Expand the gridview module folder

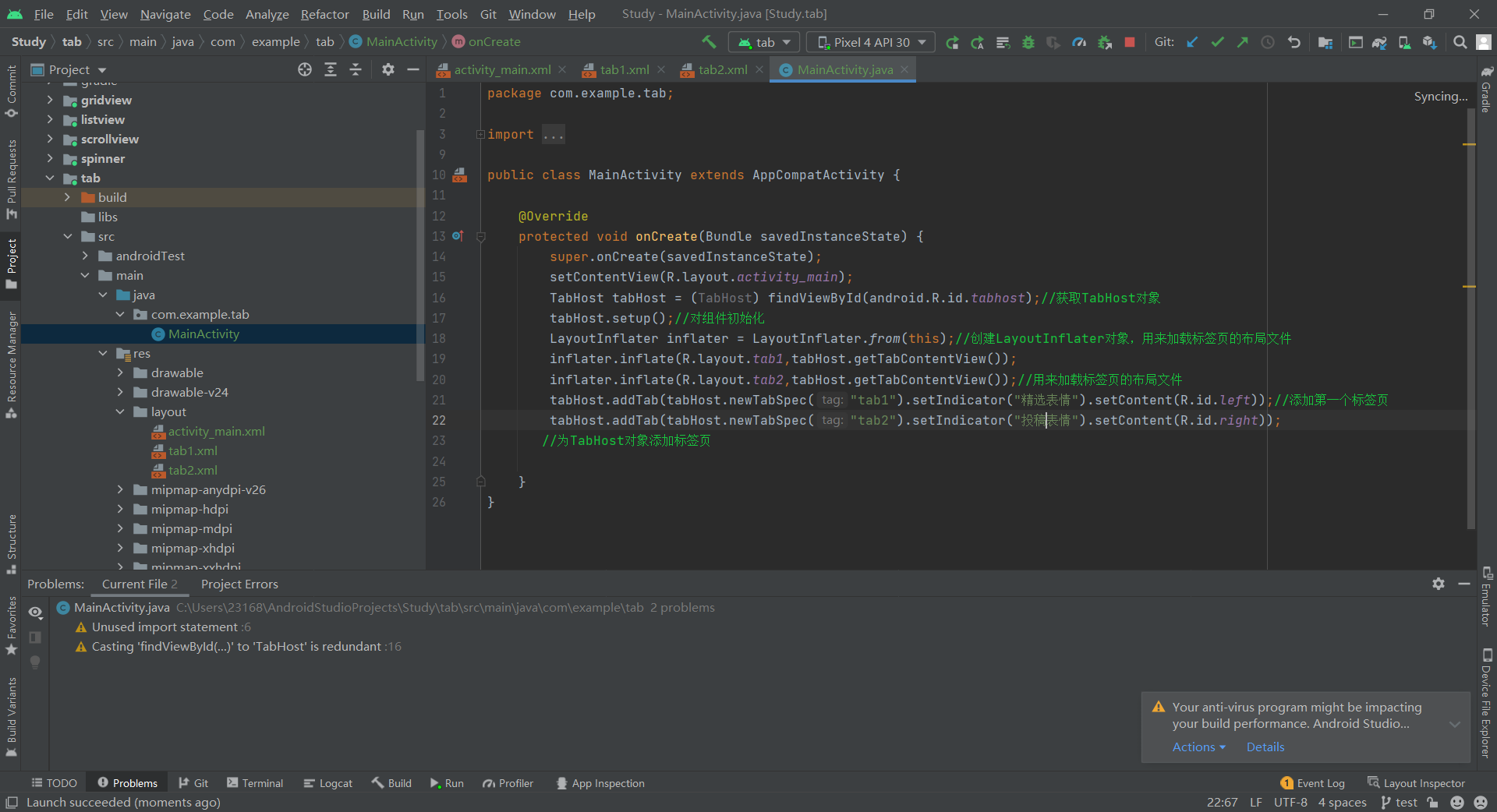[50, 100]
